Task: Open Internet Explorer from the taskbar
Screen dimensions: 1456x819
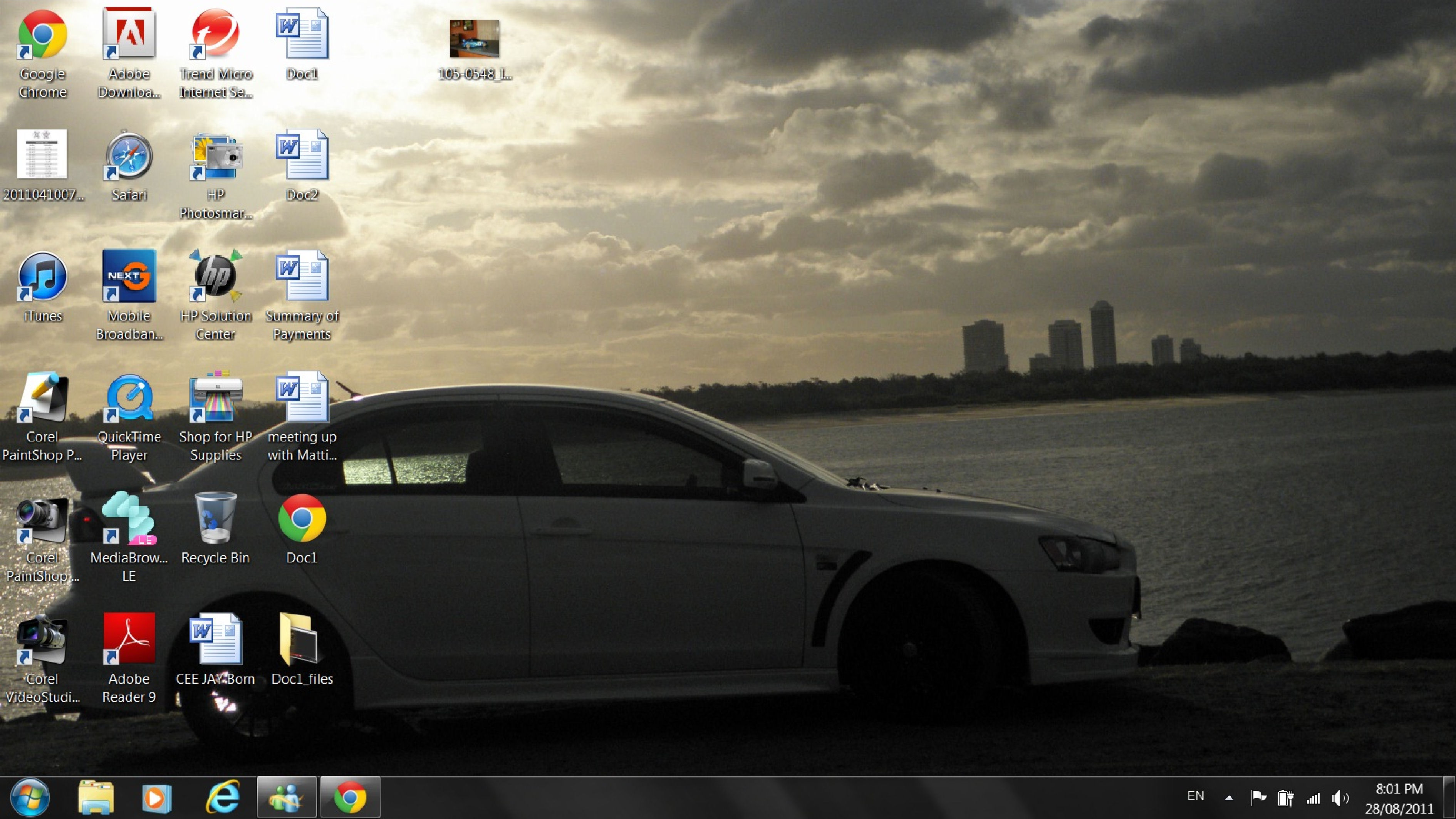Action: pyautogui.click(x=223, y=797)
